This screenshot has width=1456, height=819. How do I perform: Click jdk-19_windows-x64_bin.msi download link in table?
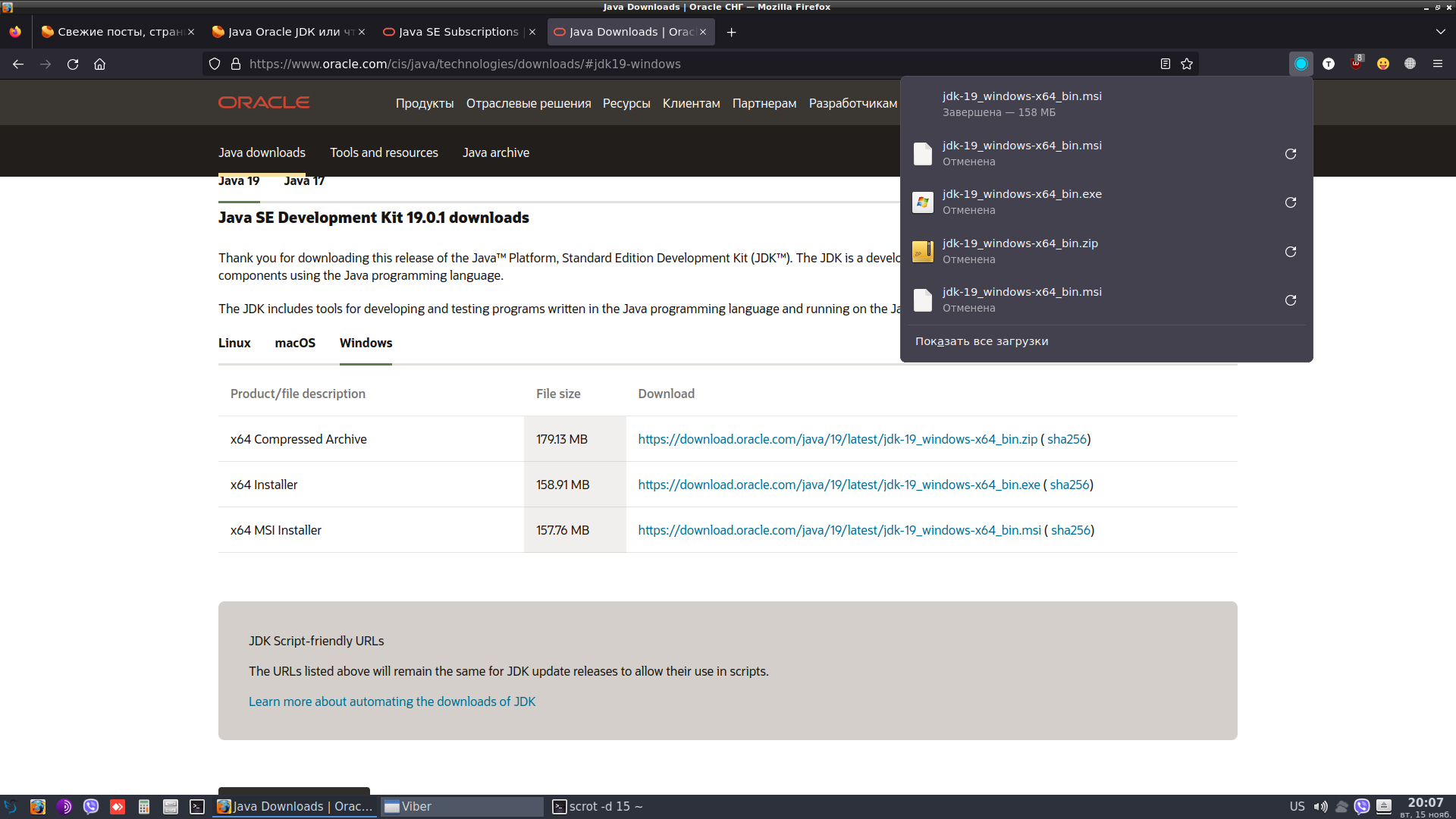coord(839,530)
